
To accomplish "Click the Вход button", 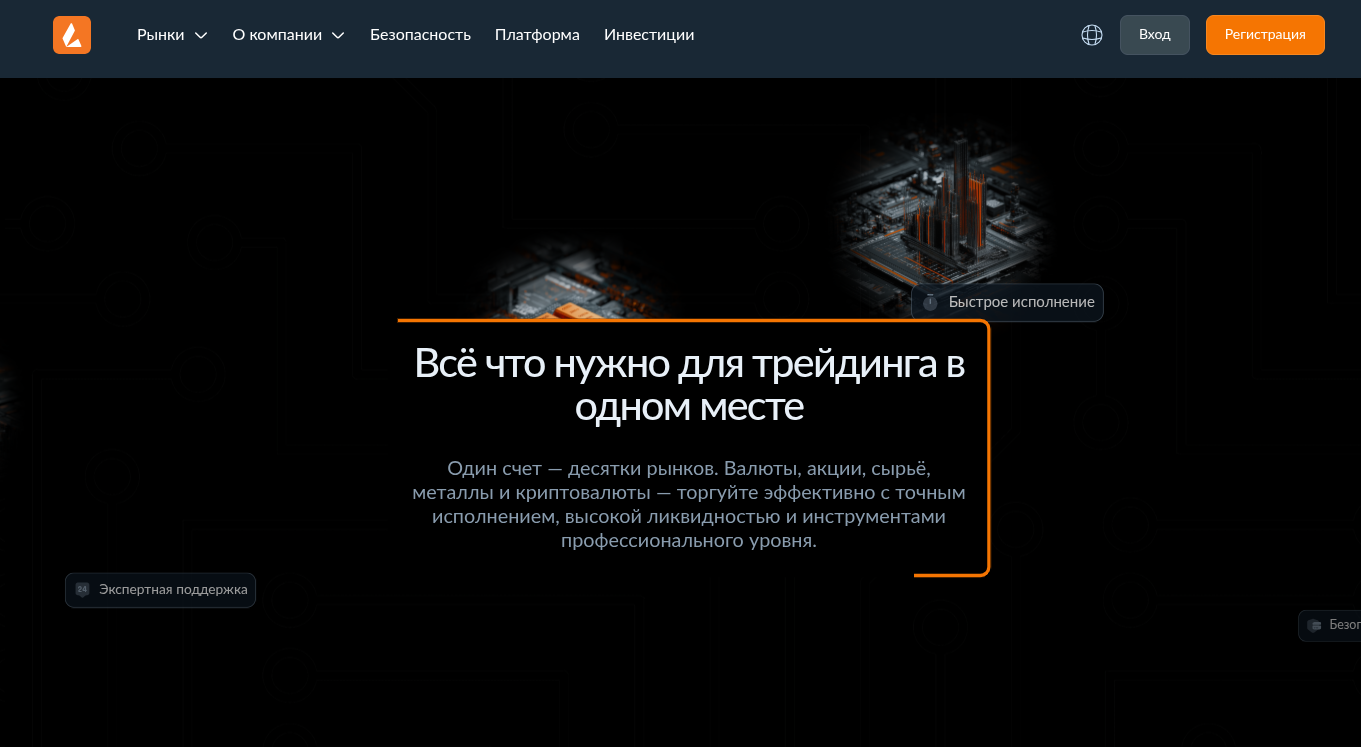I will pyautogui.click(x=1154, y=34).
